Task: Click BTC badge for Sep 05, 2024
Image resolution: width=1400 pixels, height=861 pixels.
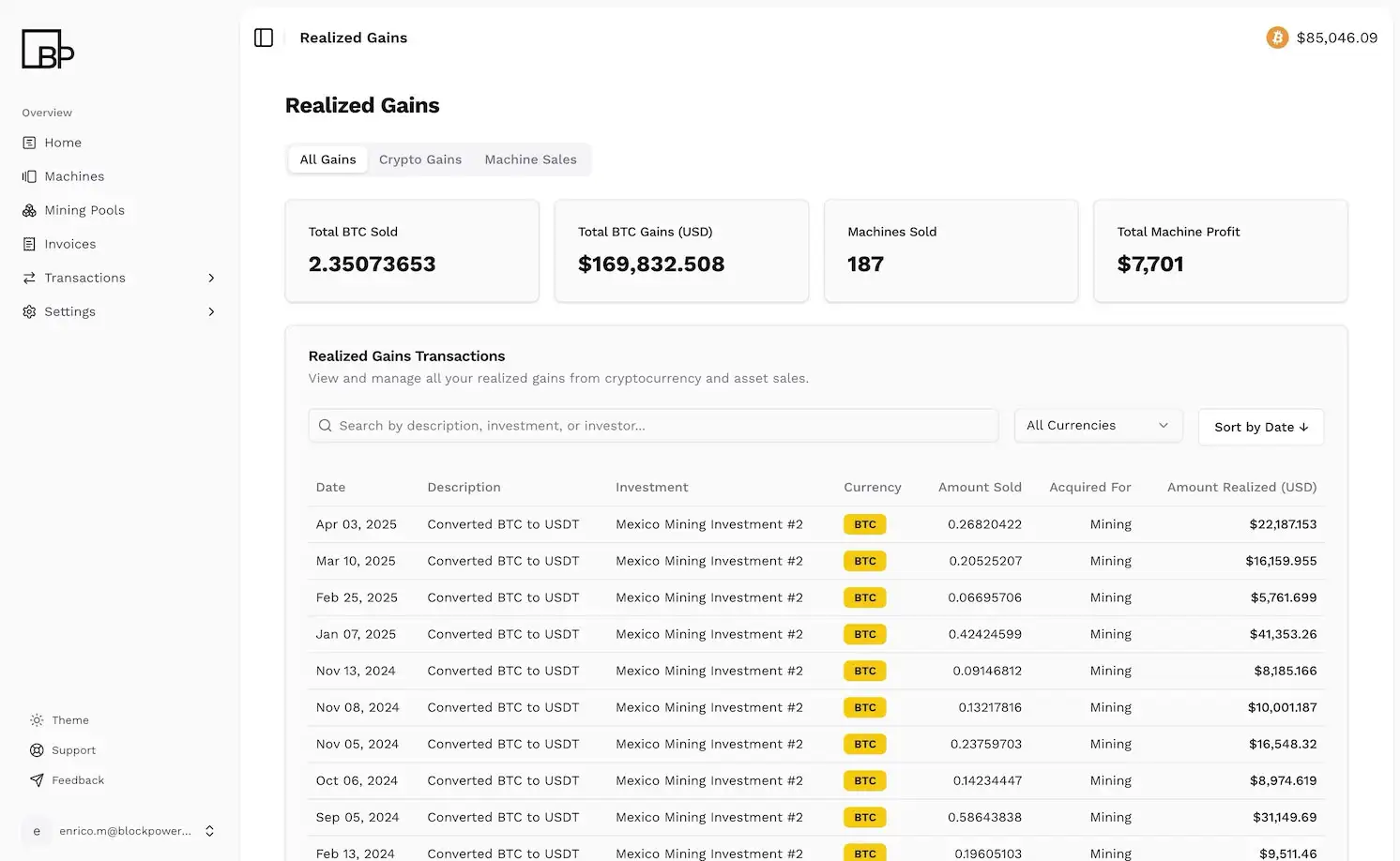Action: 865,817
